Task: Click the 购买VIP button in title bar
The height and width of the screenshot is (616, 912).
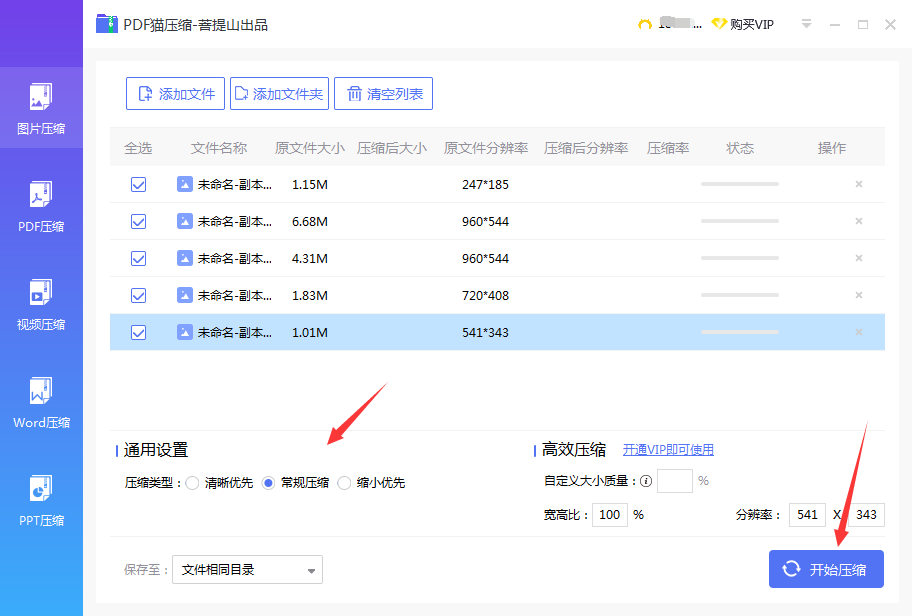Action: click(743, 24)
